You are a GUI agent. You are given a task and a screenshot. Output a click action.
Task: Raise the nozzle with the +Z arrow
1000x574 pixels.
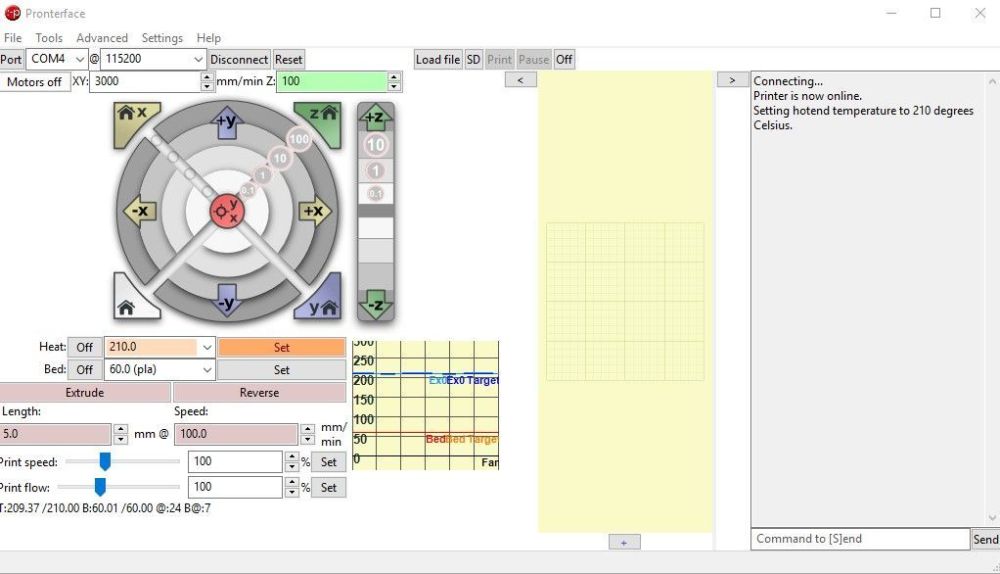pos(376,118)
